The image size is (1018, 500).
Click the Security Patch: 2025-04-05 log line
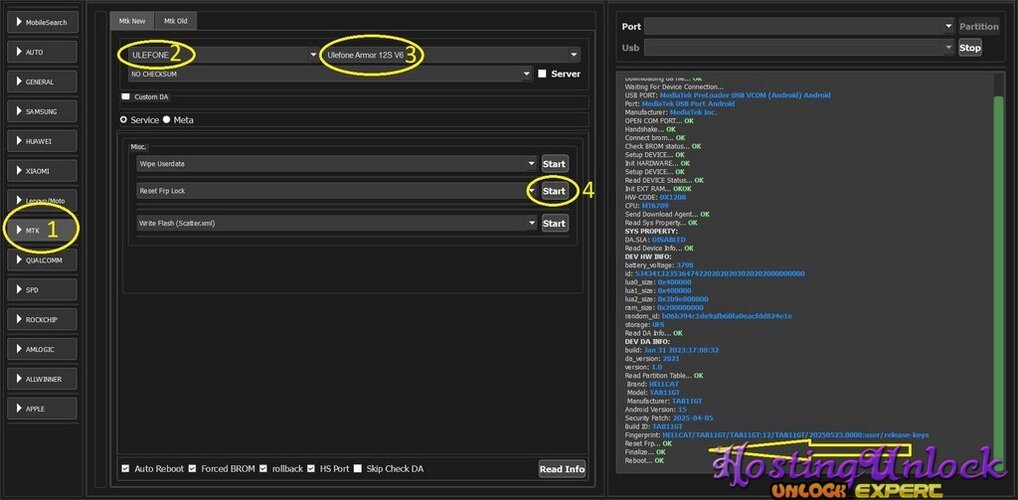point(669,418)
